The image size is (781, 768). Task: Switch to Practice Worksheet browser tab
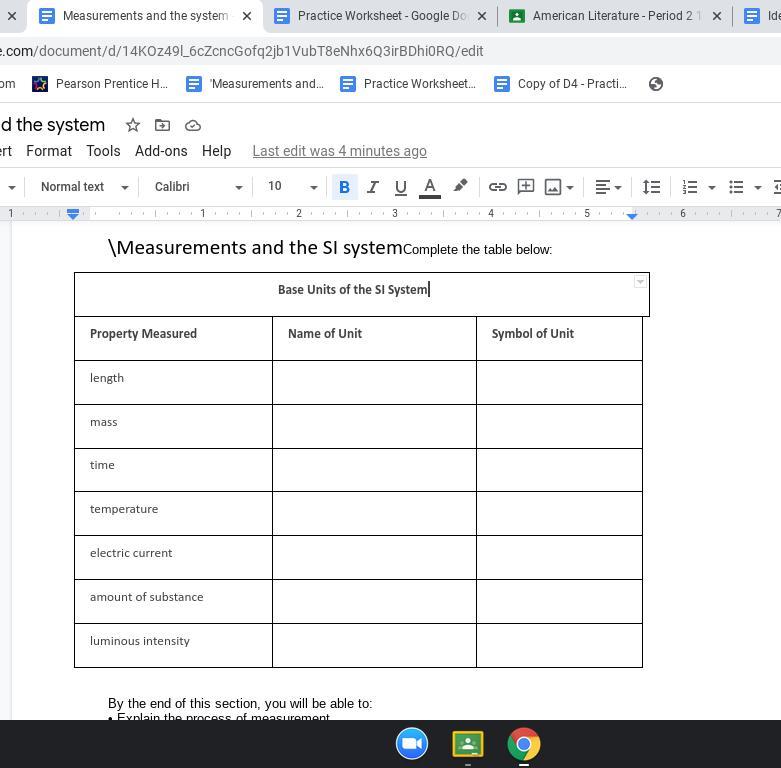click(x=379, y=16)
